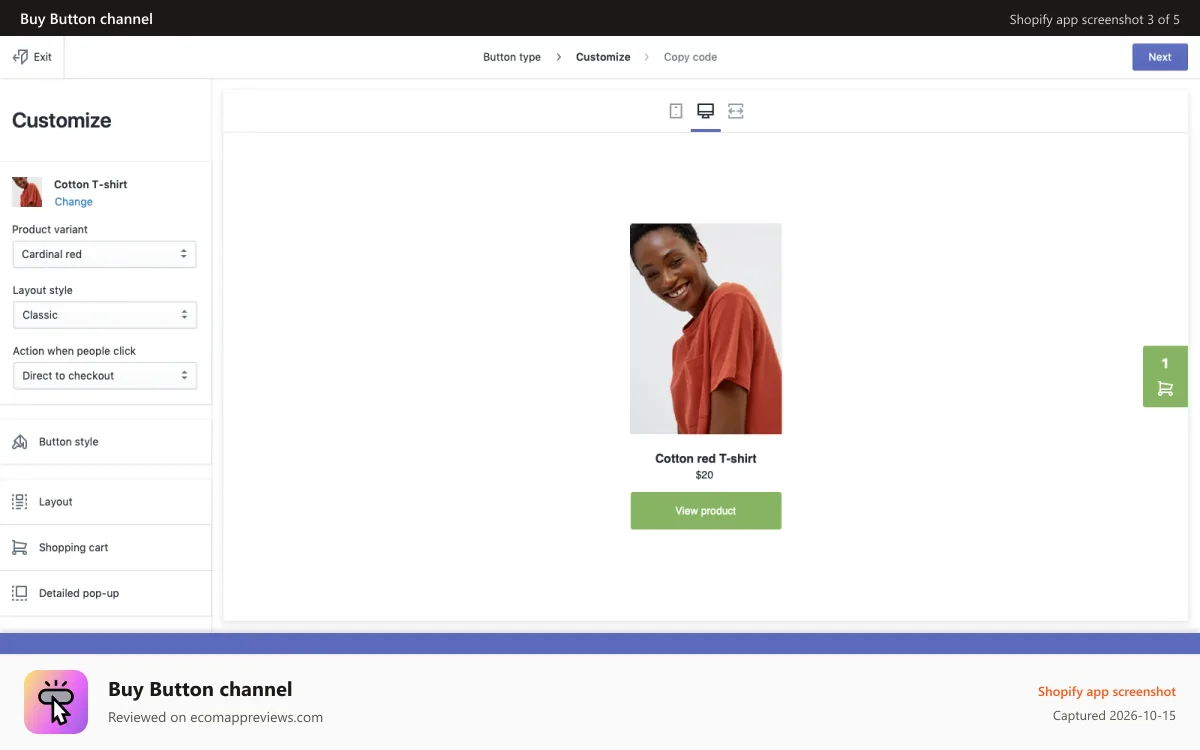
Task: Open the Action when people click dropdown
Action: [104, 376]
